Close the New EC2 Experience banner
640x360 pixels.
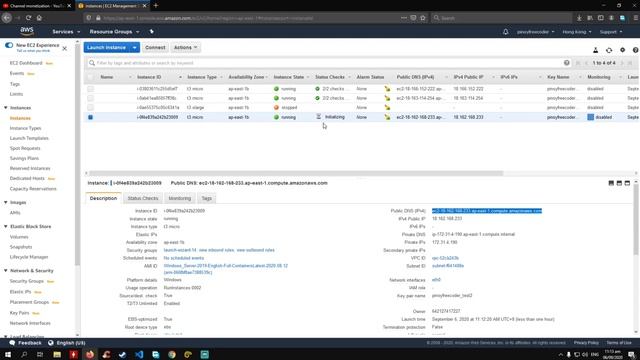coord(64,48)
